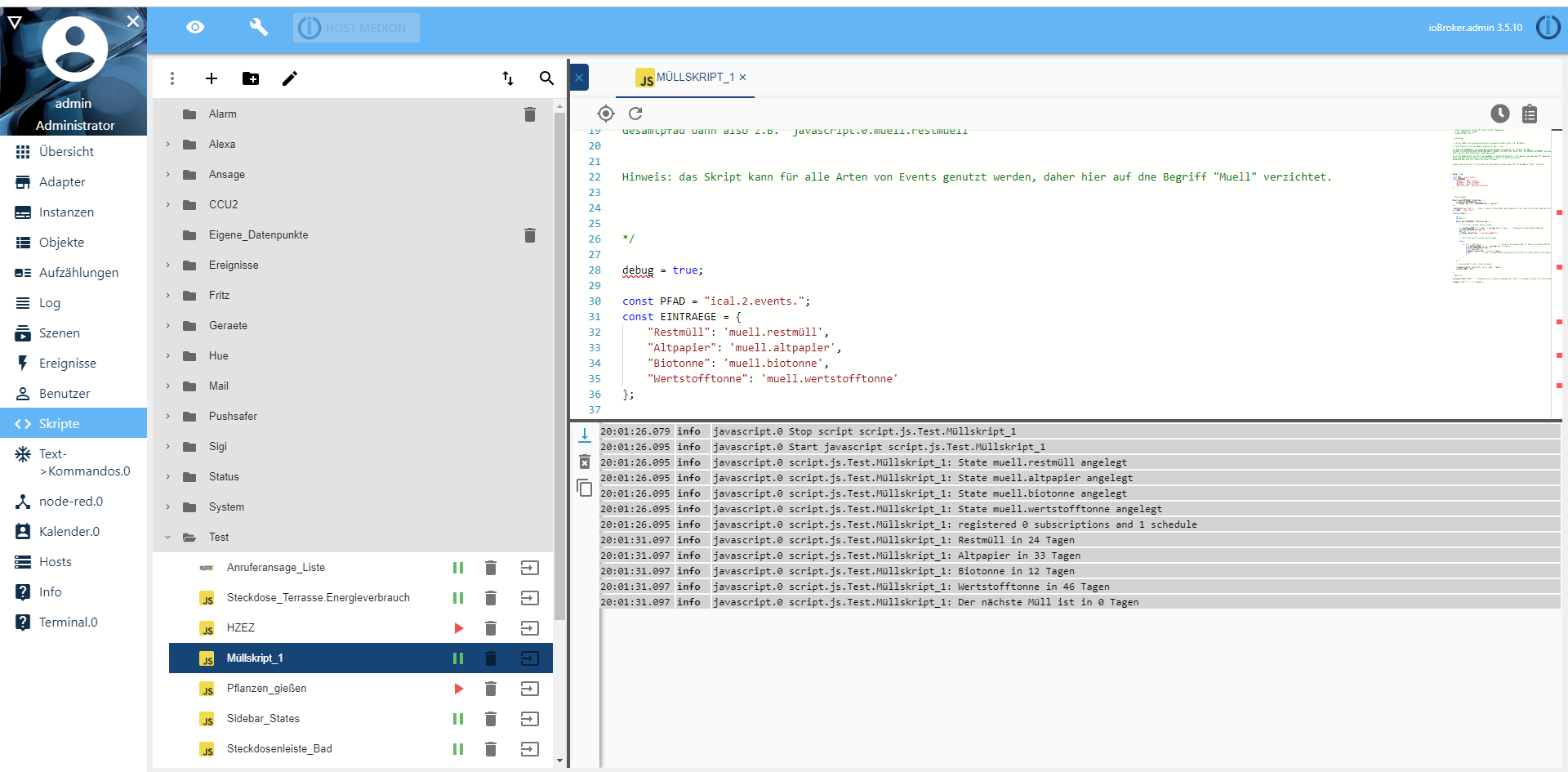The height and width of the screenshot is (772, 1568).
Task: Add a new script with plus icon
Action: point(212,78)
